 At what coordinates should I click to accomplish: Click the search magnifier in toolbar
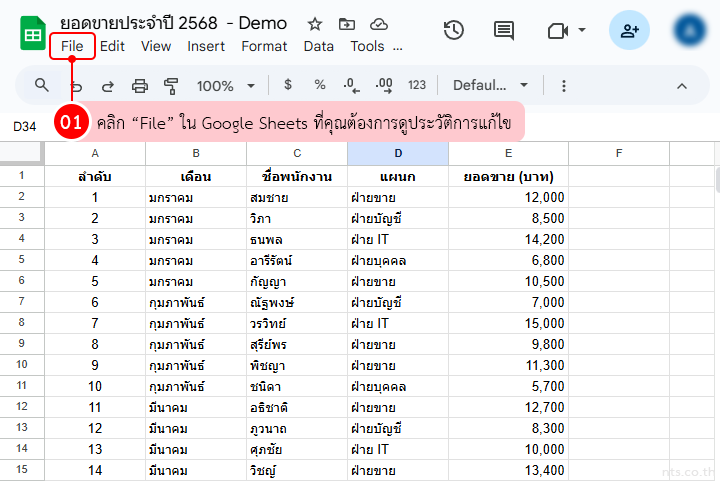[x=42, y=85]
